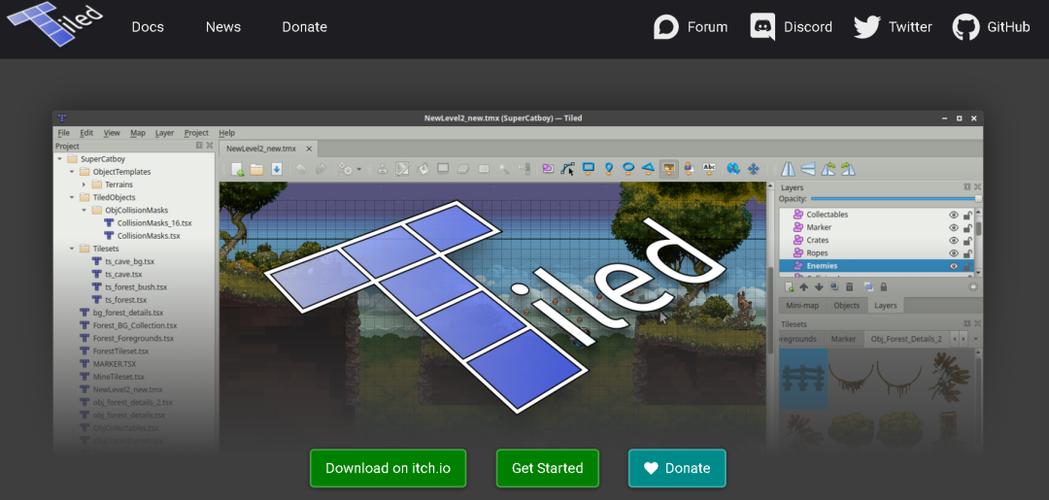Image resolution: width=1049 pixels, height=500 pixels.
Task: Collapse the TiledObjects folder
Action: [72, 197]
